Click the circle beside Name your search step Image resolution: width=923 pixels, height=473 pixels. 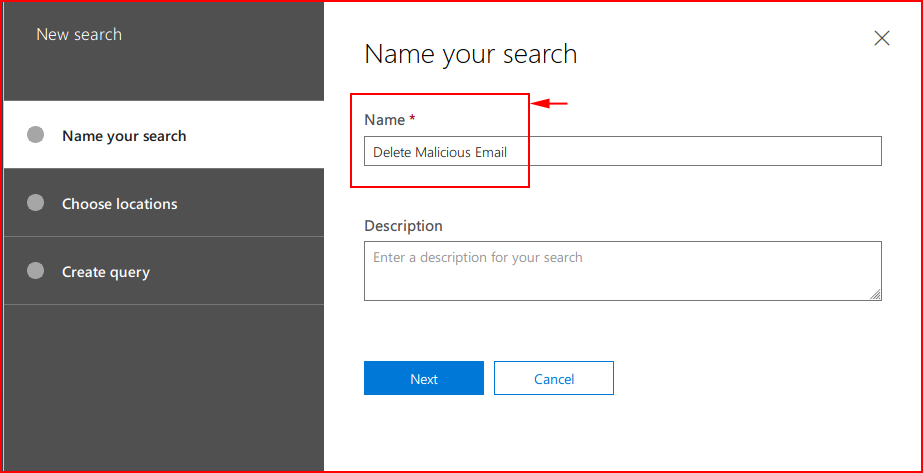(x=35, y=135)
